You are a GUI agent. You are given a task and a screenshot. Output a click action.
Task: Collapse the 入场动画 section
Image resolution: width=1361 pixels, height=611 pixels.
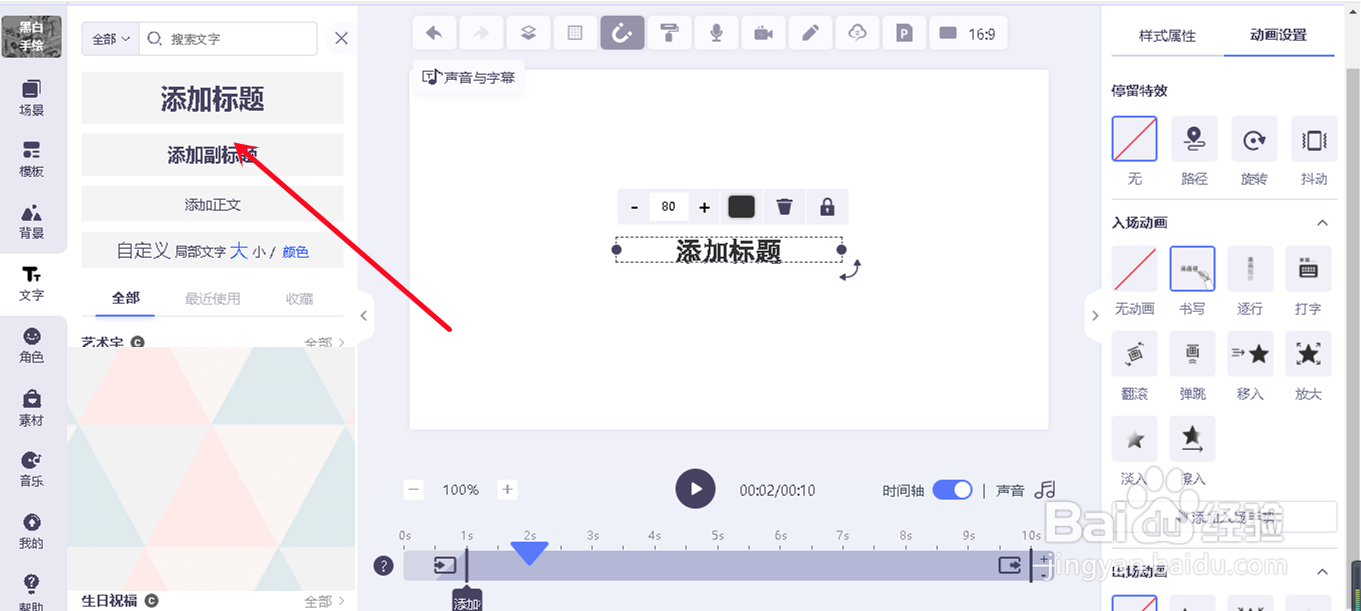[x=1323, y=222]
